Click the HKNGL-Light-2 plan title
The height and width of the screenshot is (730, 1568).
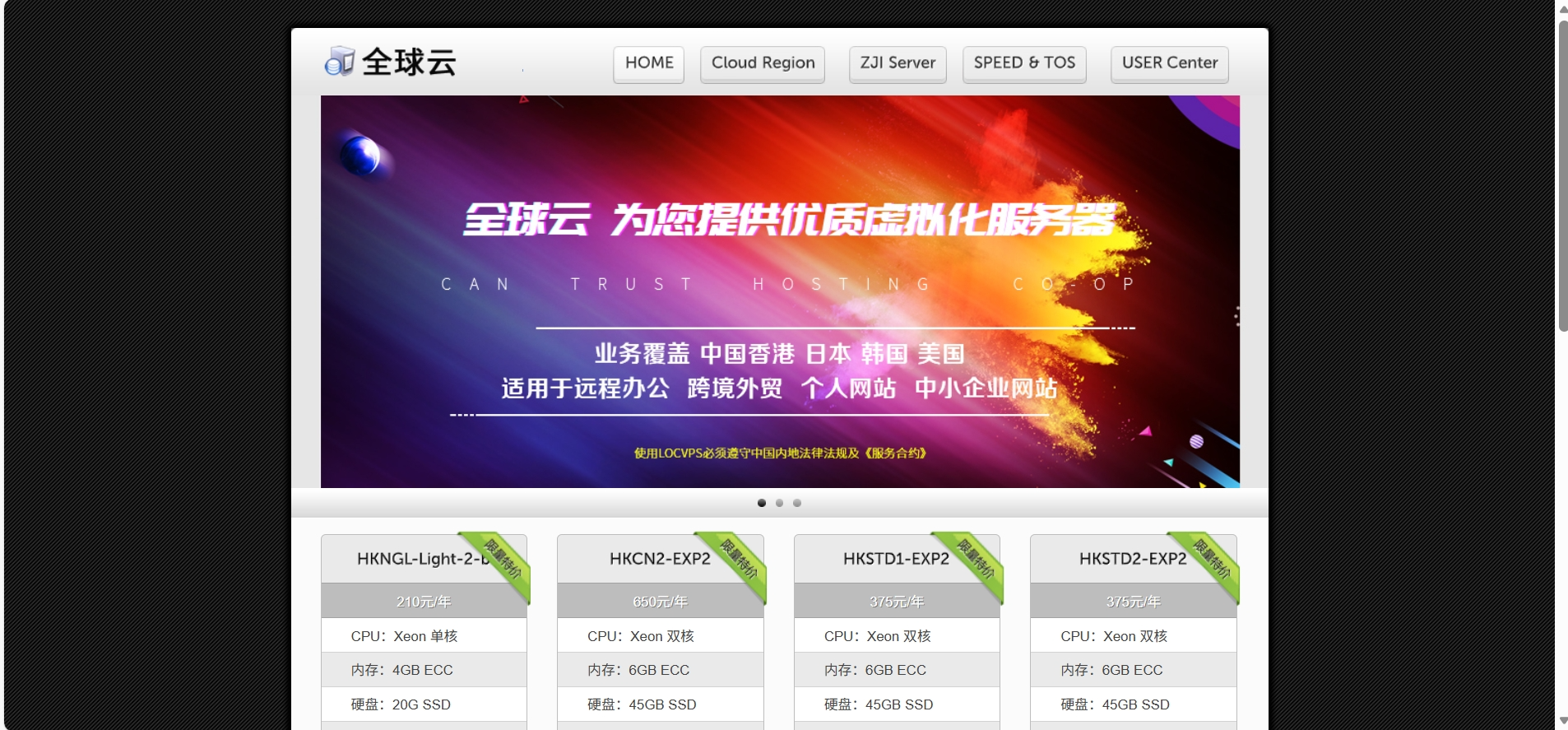[420, 559]
